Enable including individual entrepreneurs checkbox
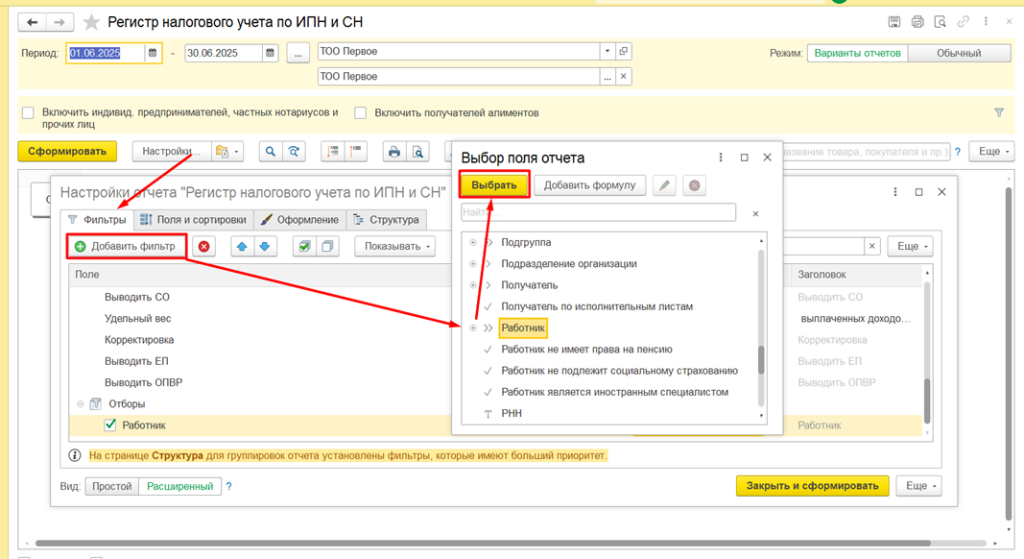The height and width of the screenshot is (559, 1024). (x=27, y=113)
